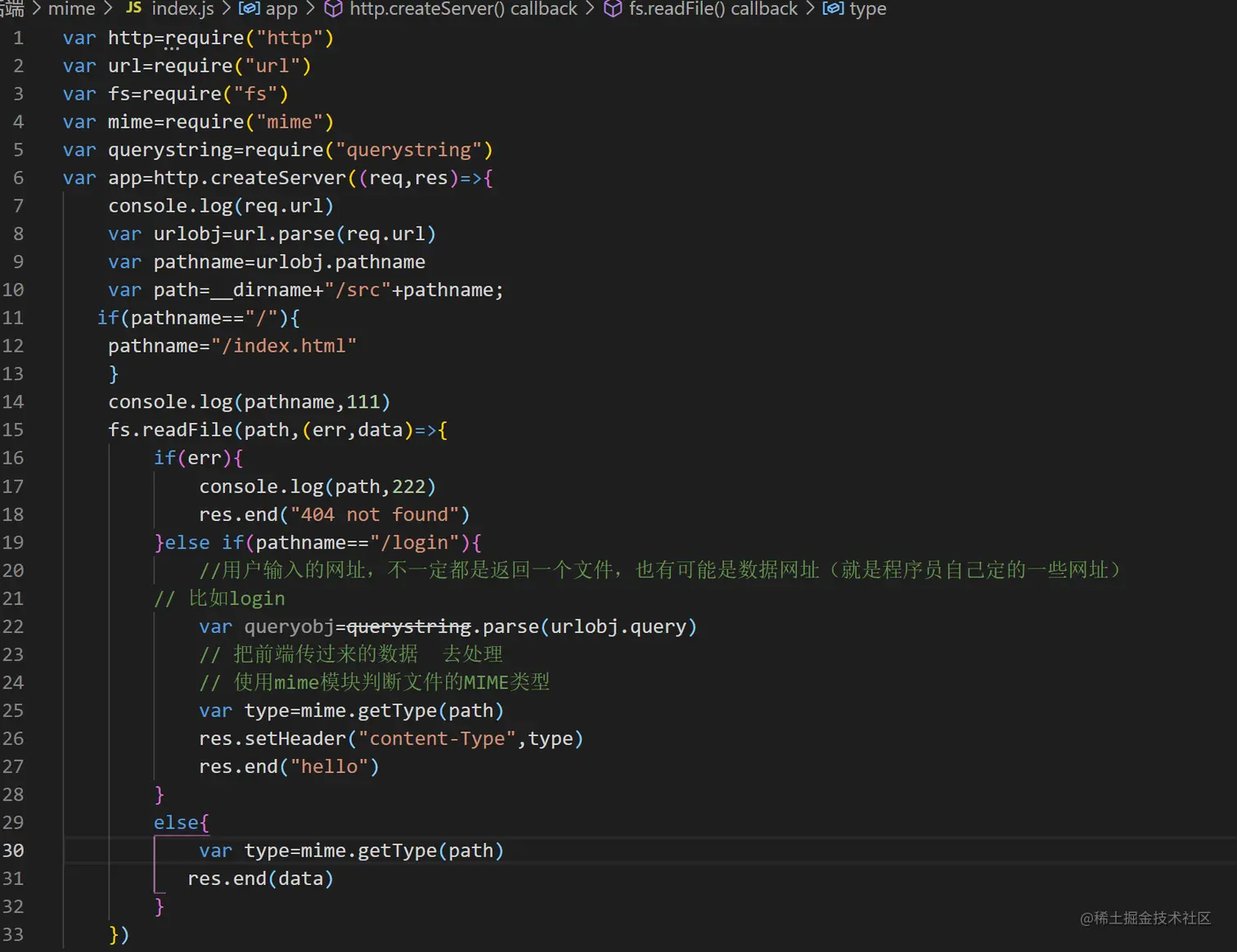
Task: Click the urlobj variable declared on line 8
Action: point(187,234)
